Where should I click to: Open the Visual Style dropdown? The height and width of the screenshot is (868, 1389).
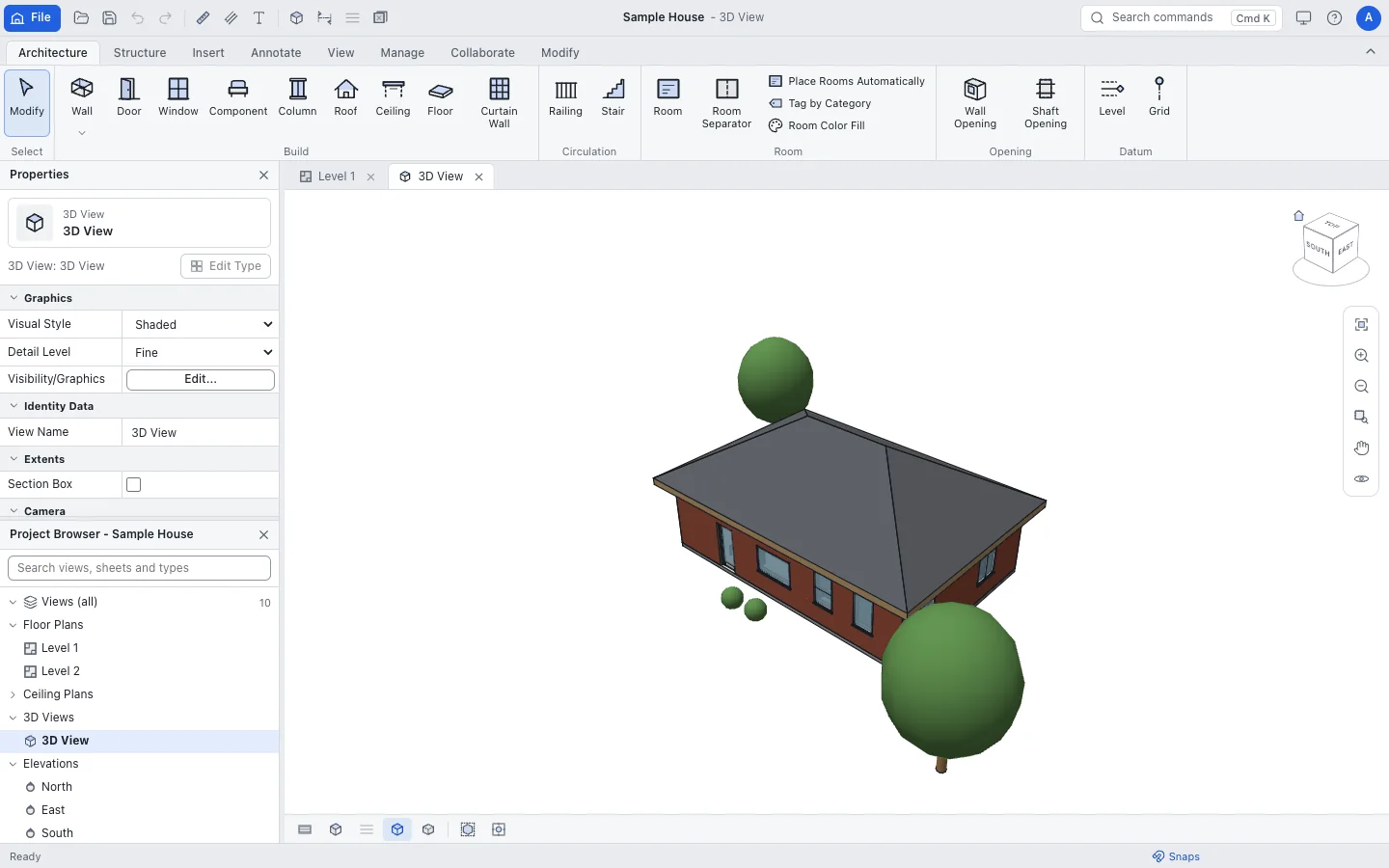tap(201, 324)
